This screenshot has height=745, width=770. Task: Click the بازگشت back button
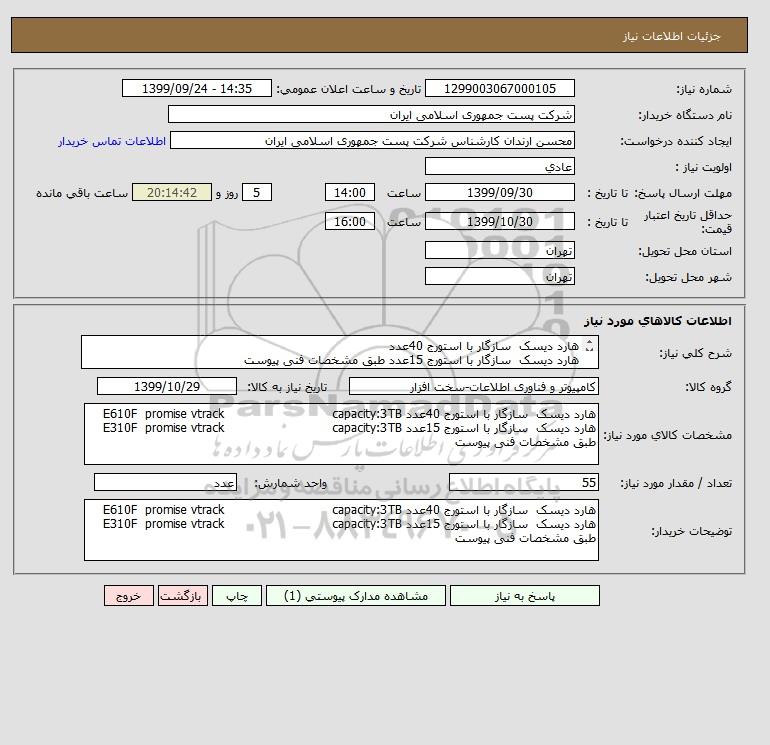point(183,596)
